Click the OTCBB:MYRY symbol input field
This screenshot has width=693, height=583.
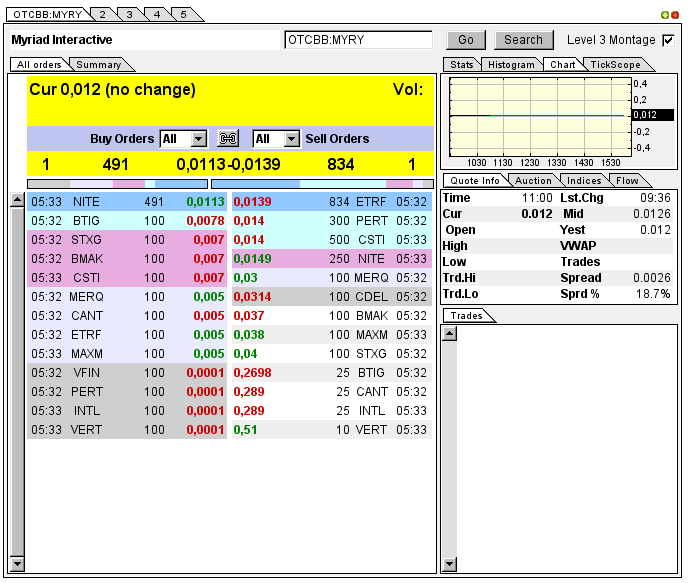click(x=358, y=40)
